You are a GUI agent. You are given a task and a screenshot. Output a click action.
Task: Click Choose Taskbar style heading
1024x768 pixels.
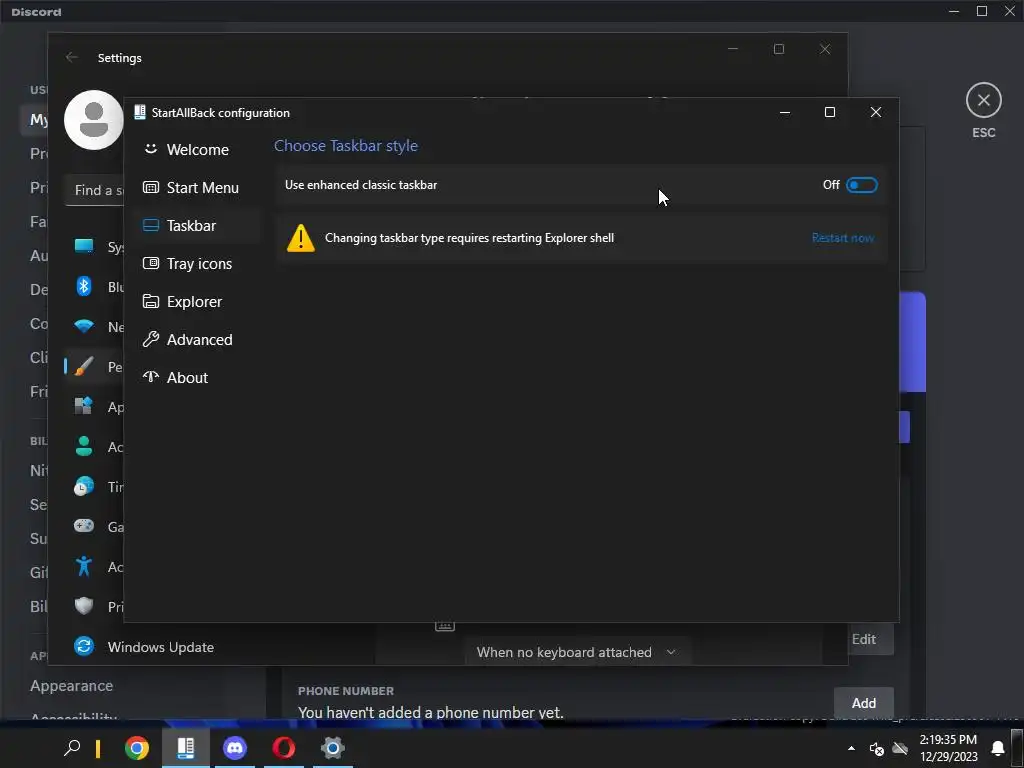345,146
